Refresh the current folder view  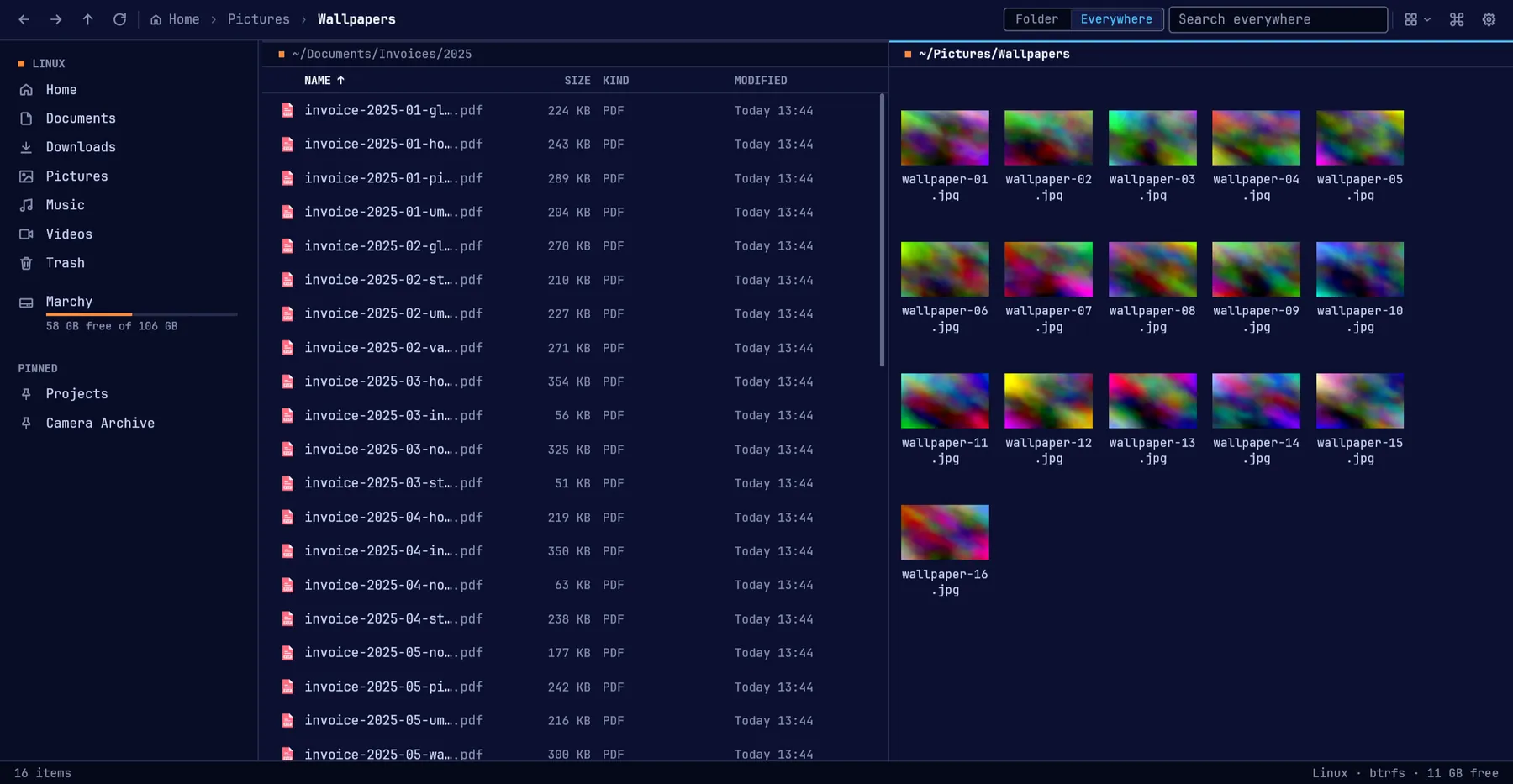[119, 19]
